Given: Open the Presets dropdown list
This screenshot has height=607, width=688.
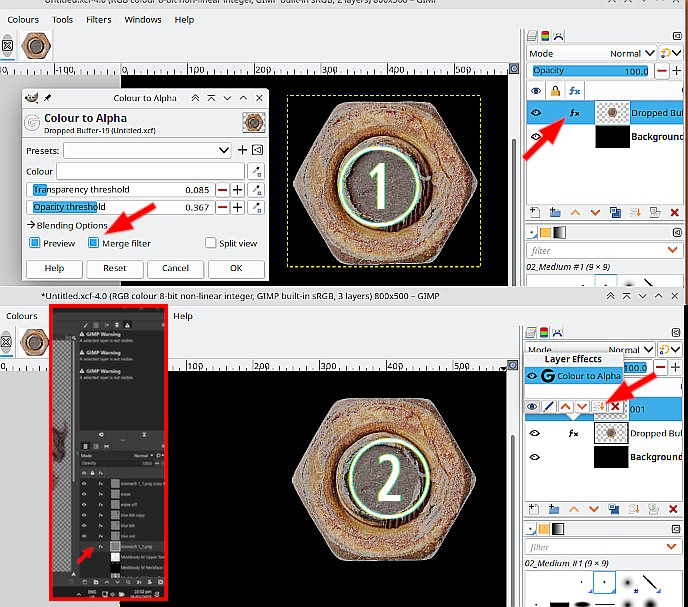Looking at the screenshot, I should [147, 150].
